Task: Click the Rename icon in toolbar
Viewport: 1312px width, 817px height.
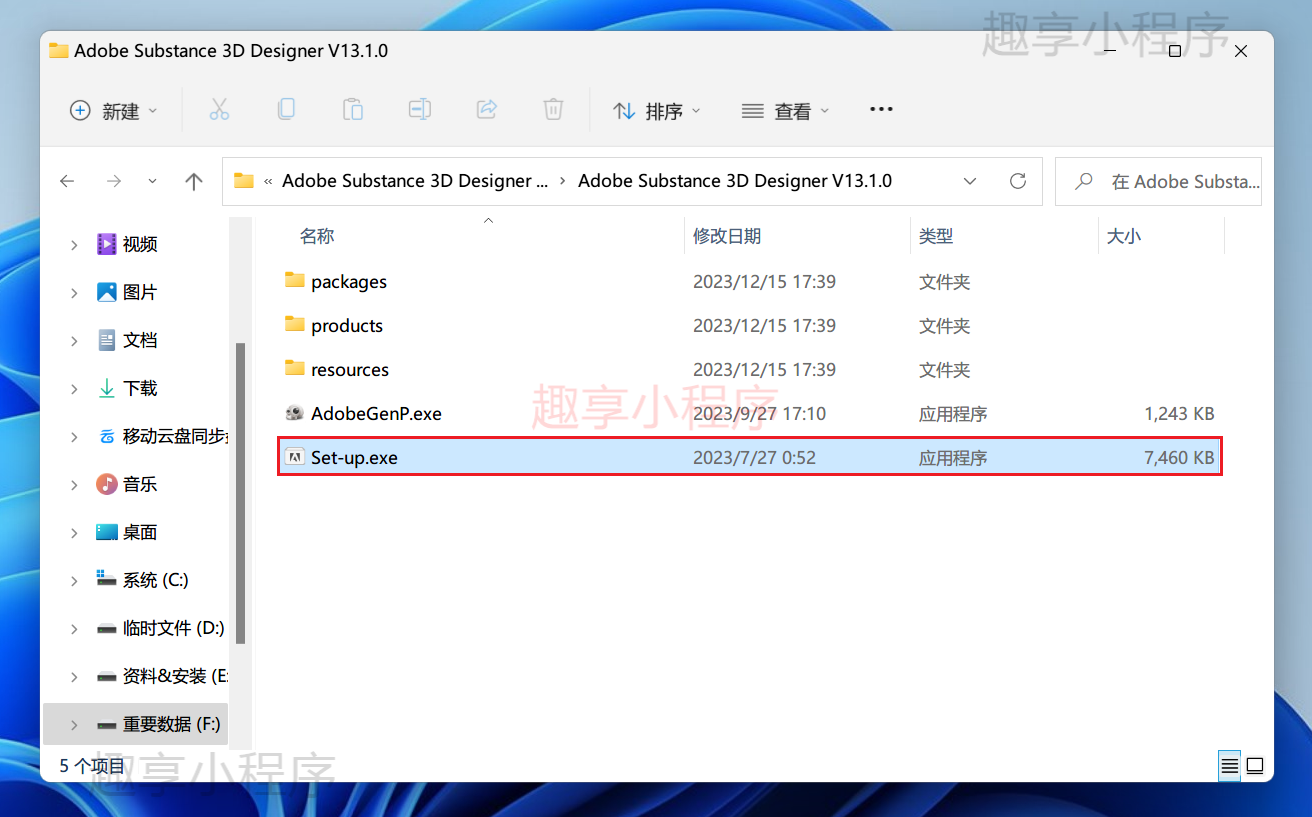Action: tap(419, 110)
